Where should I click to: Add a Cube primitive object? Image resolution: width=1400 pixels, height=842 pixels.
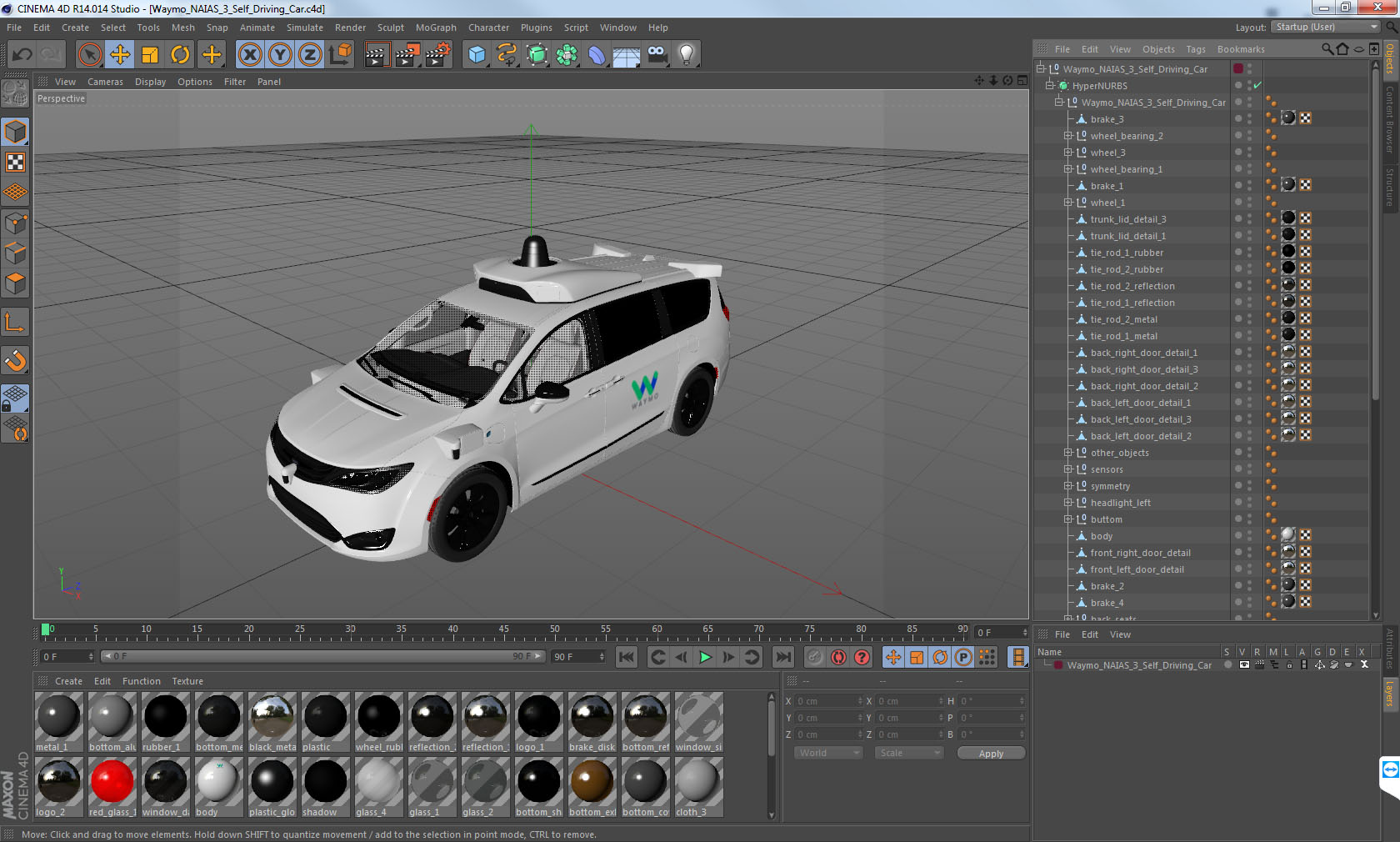click(477, 55)
